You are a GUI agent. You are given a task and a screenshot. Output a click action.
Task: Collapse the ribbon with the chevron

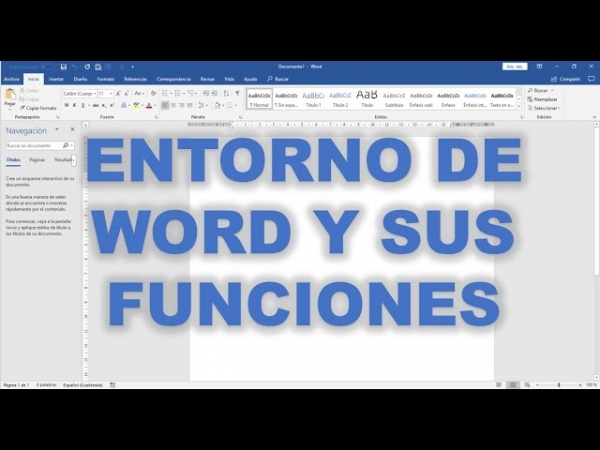point(594,117)
